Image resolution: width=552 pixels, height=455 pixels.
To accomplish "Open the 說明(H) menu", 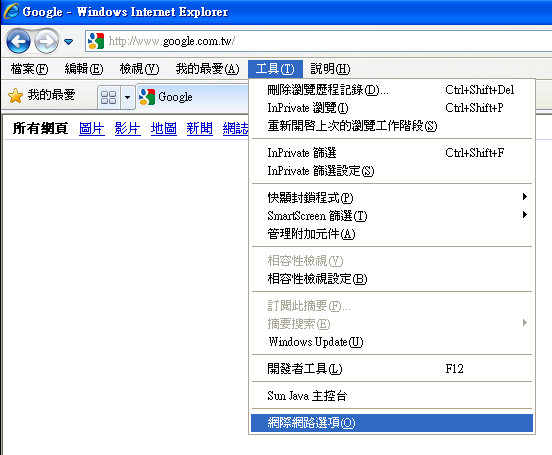I will pos(330,69).
